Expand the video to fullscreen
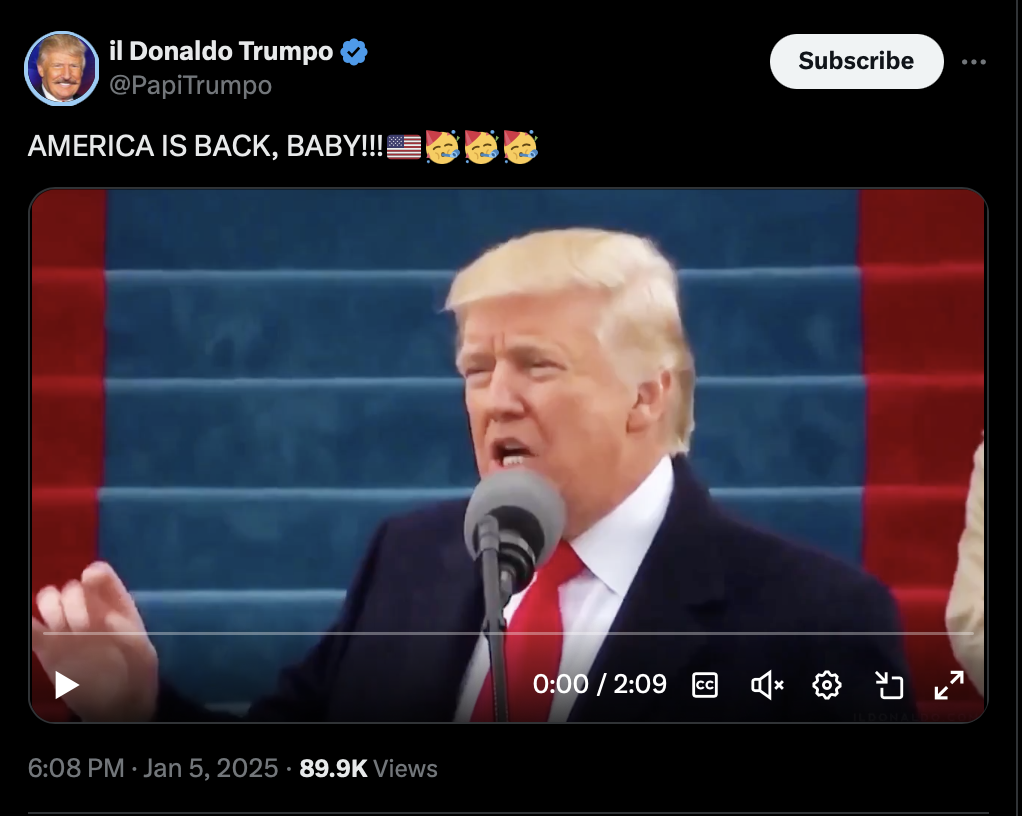The width and height of the screenshot is (1022, 816). [949, 685]
